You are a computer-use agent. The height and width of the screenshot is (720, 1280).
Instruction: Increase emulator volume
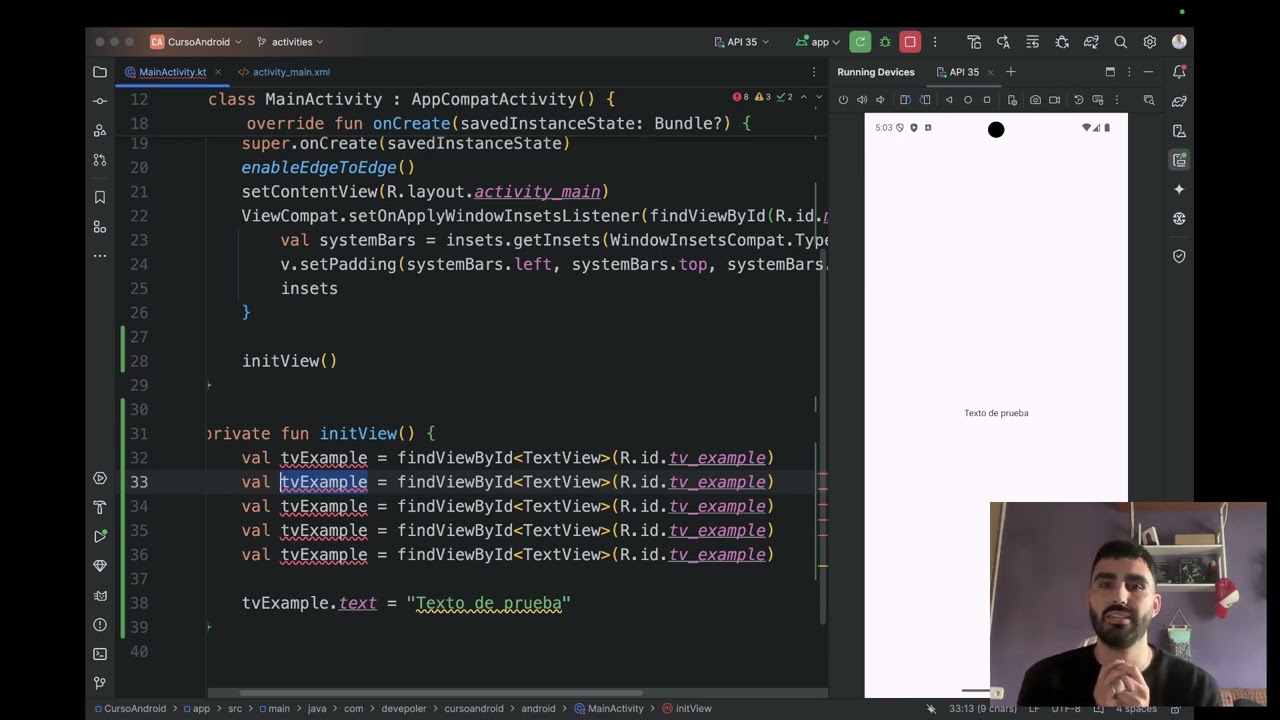pyautogui.click(x=862, y=100)
